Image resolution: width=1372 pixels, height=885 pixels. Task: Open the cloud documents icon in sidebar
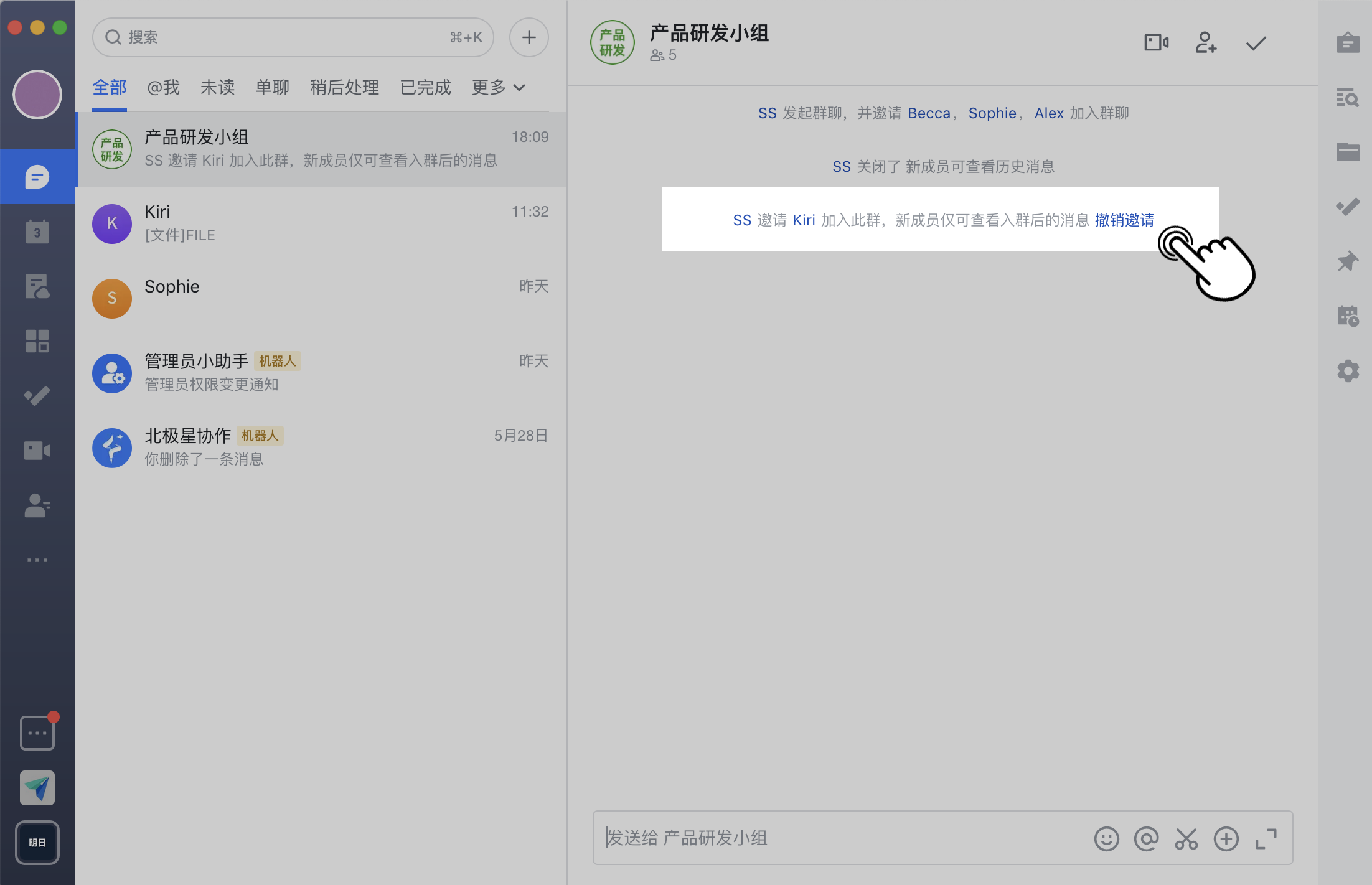[37, 286]
